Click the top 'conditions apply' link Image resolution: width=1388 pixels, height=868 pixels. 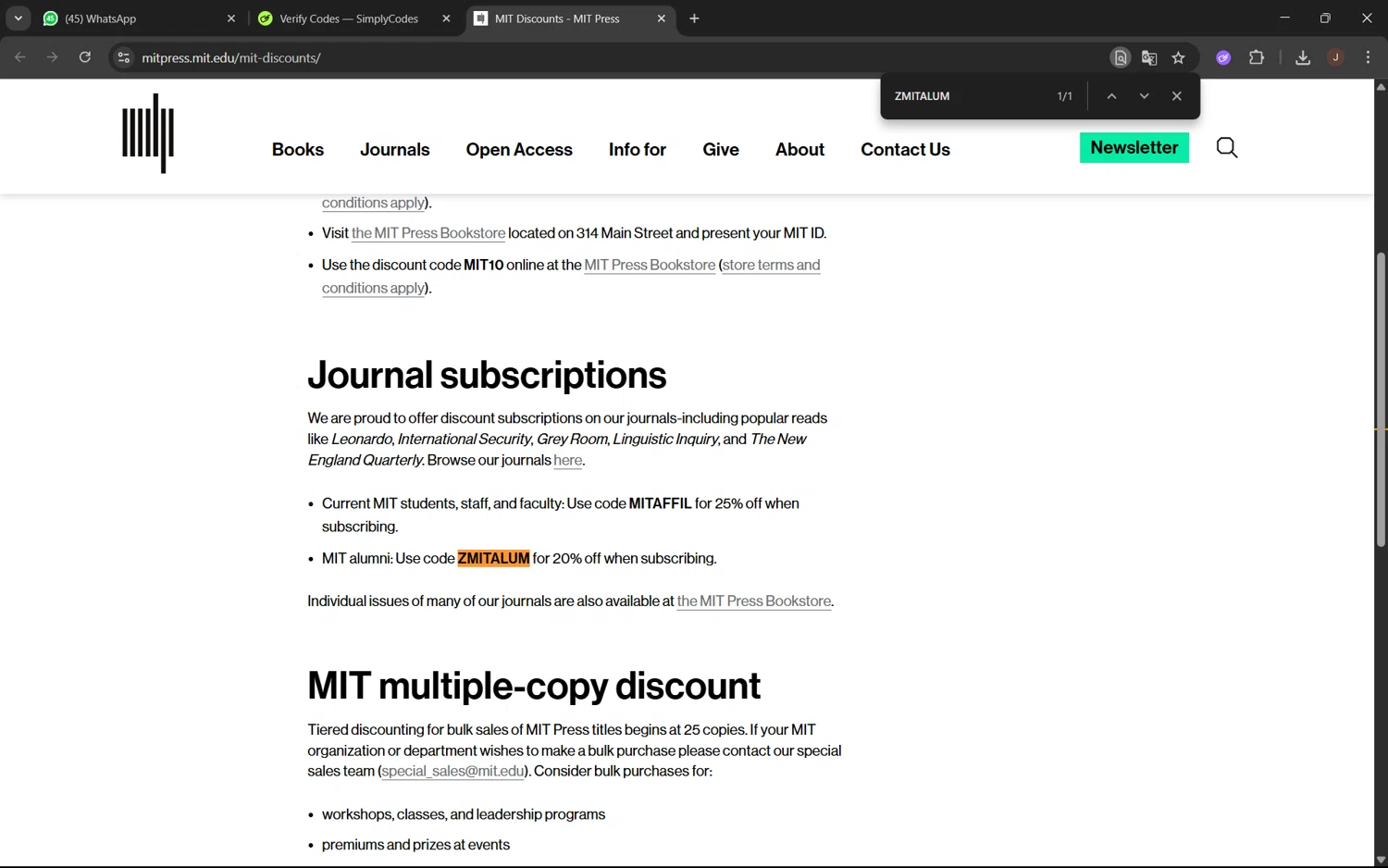(374, 203)
